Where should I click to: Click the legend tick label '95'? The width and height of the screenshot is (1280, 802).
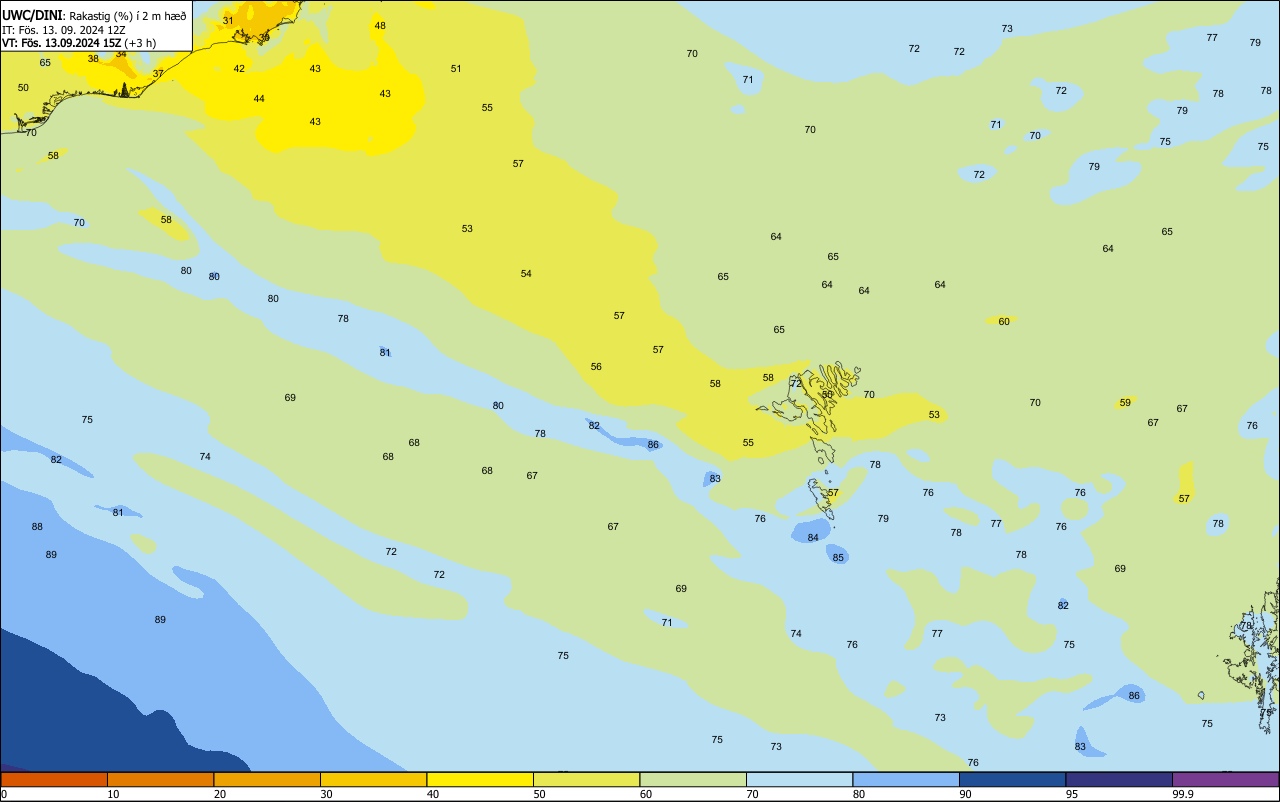(1072, 794)
